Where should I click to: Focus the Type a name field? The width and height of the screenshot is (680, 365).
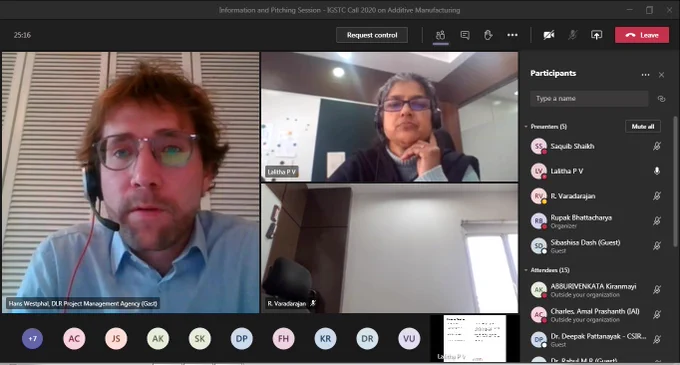[x=589, y=98]
